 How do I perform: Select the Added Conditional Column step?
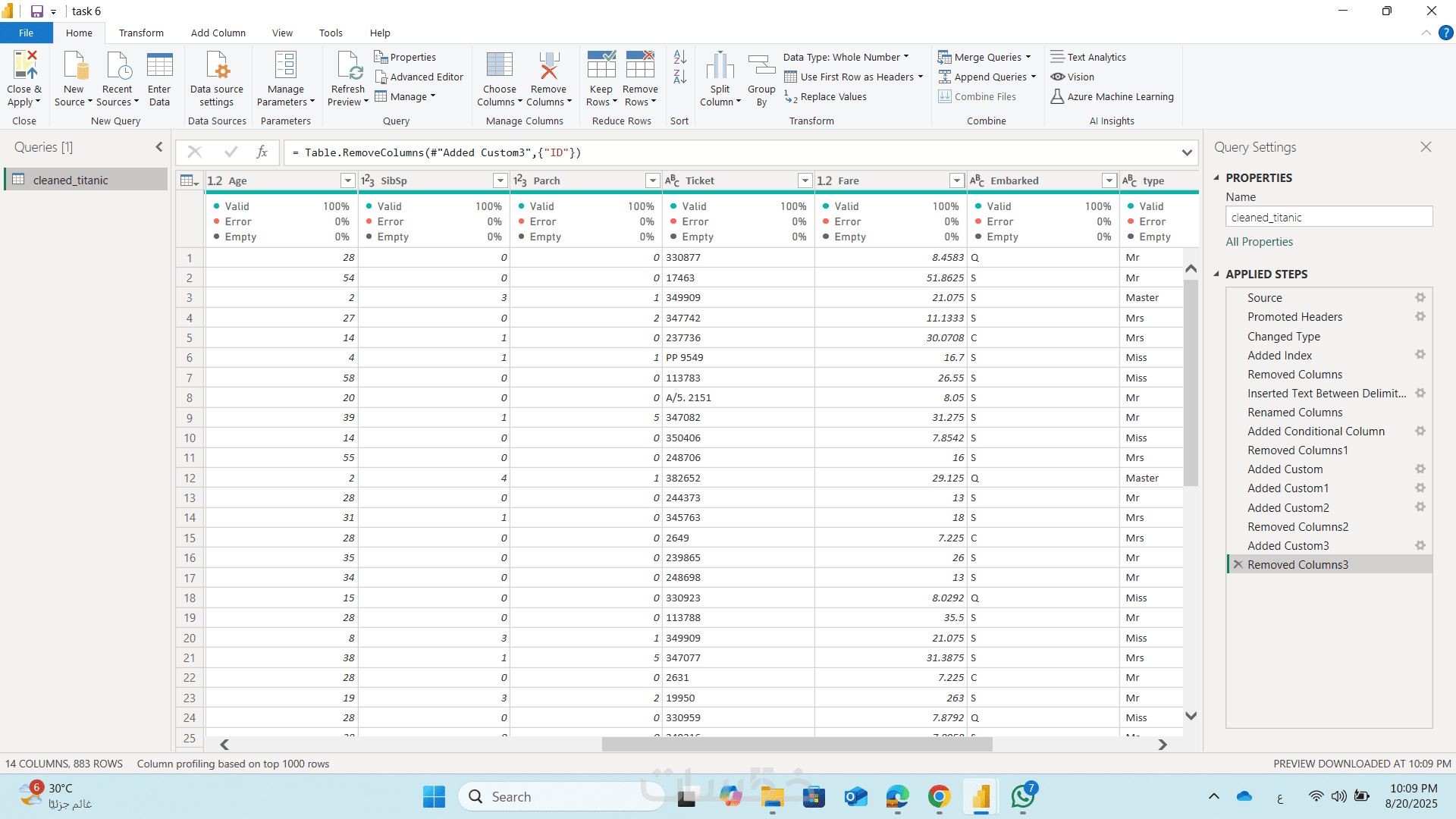[1316, 431]
